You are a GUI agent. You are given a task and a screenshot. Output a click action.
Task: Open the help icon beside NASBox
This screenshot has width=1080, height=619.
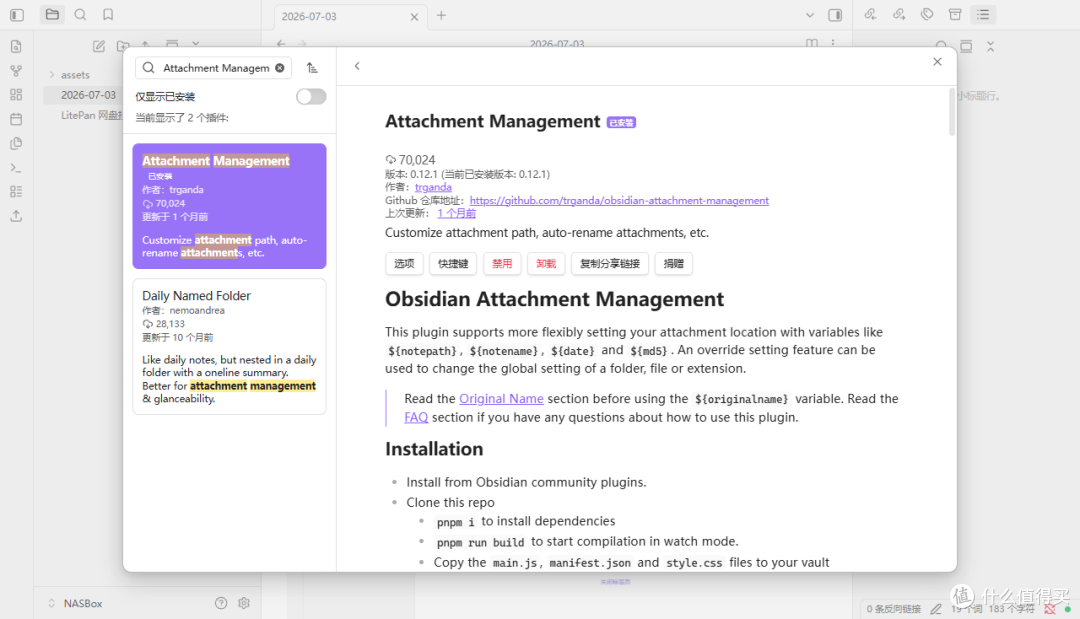point(221,603)
